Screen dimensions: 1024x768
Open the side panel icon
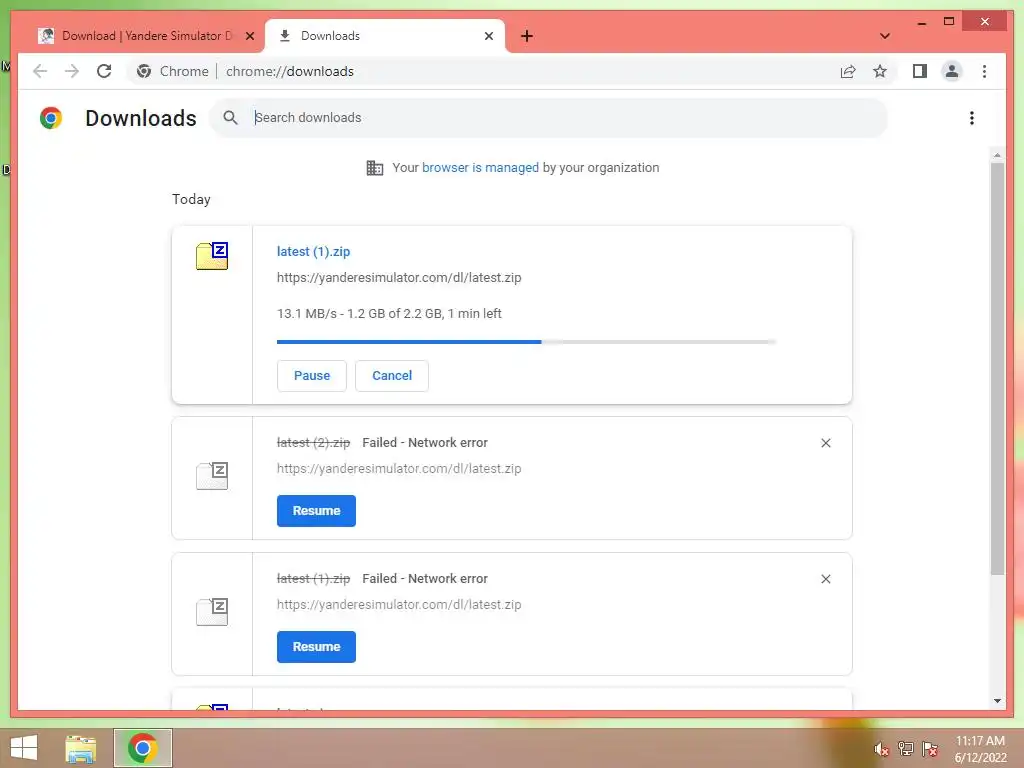click(x=920, y=71)
